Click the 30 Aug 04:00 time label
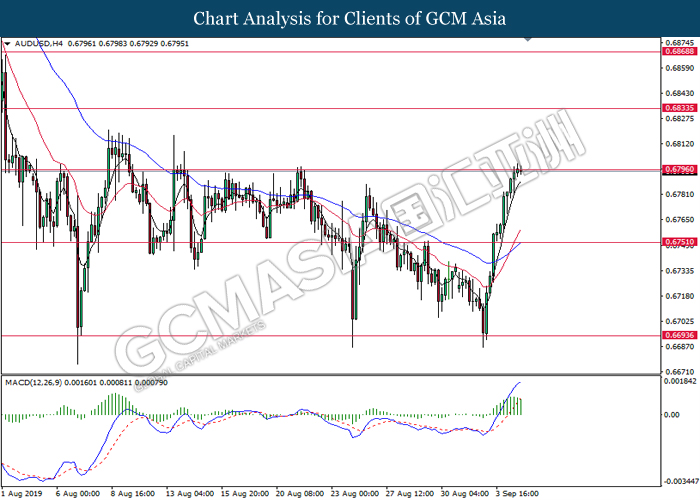This screenshot has width=700, height=500. pos(465,494)
